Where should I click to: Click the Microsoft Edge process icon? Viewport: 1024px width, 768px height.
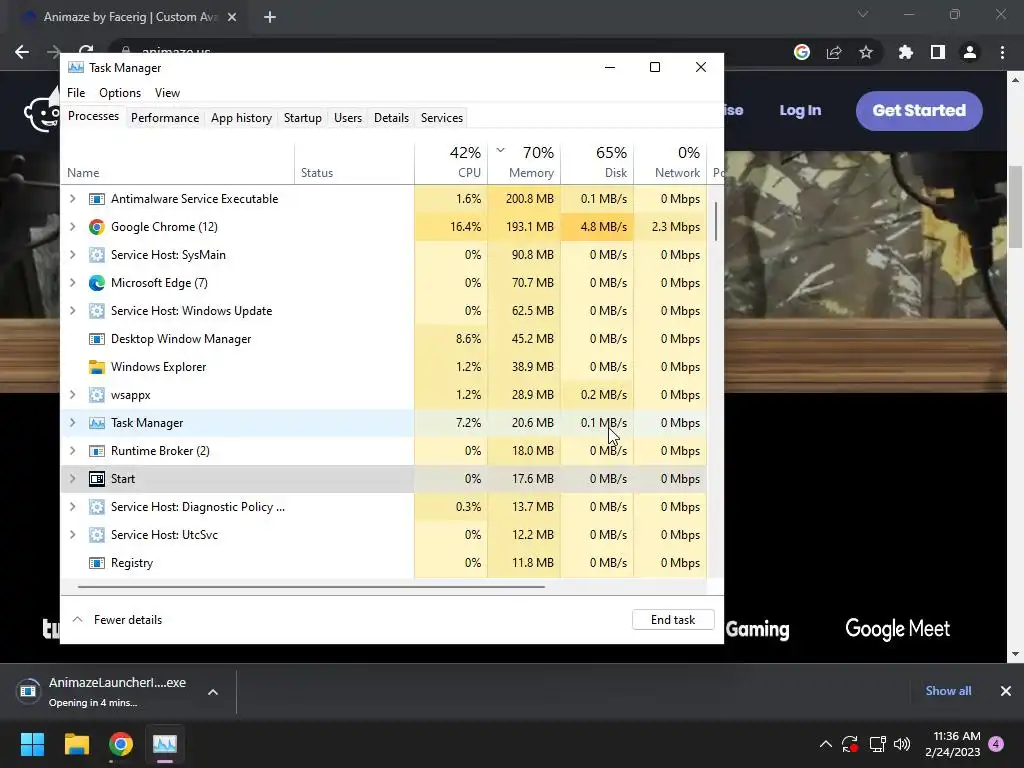97,283
